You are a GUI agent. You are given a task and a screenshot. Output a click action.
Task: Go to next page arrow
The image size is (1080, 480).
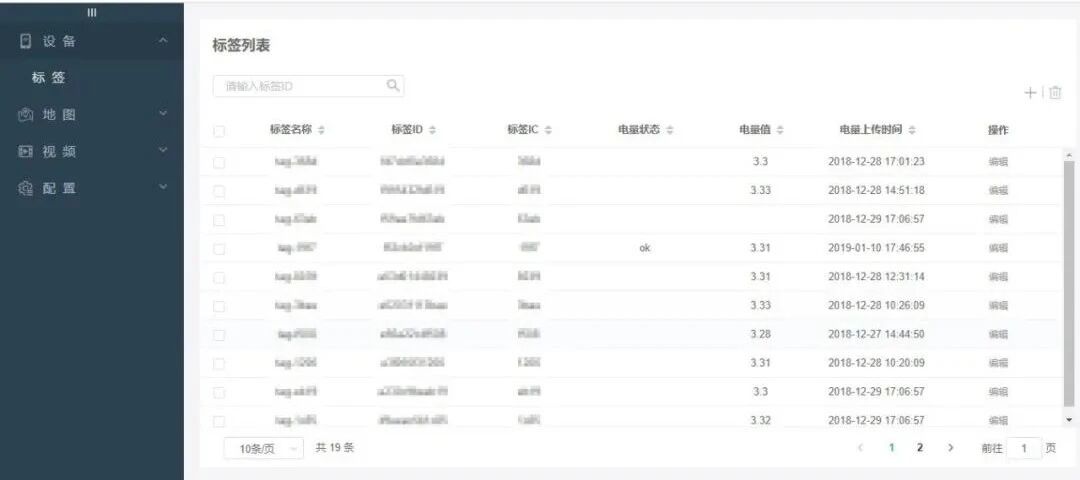coord(950,448)
